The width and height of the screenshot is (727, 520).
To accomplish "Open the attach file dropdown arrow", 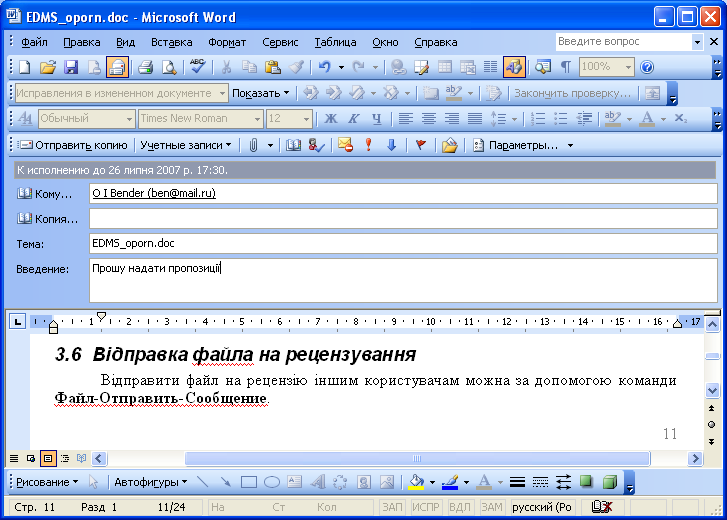I will coord(270,146).
